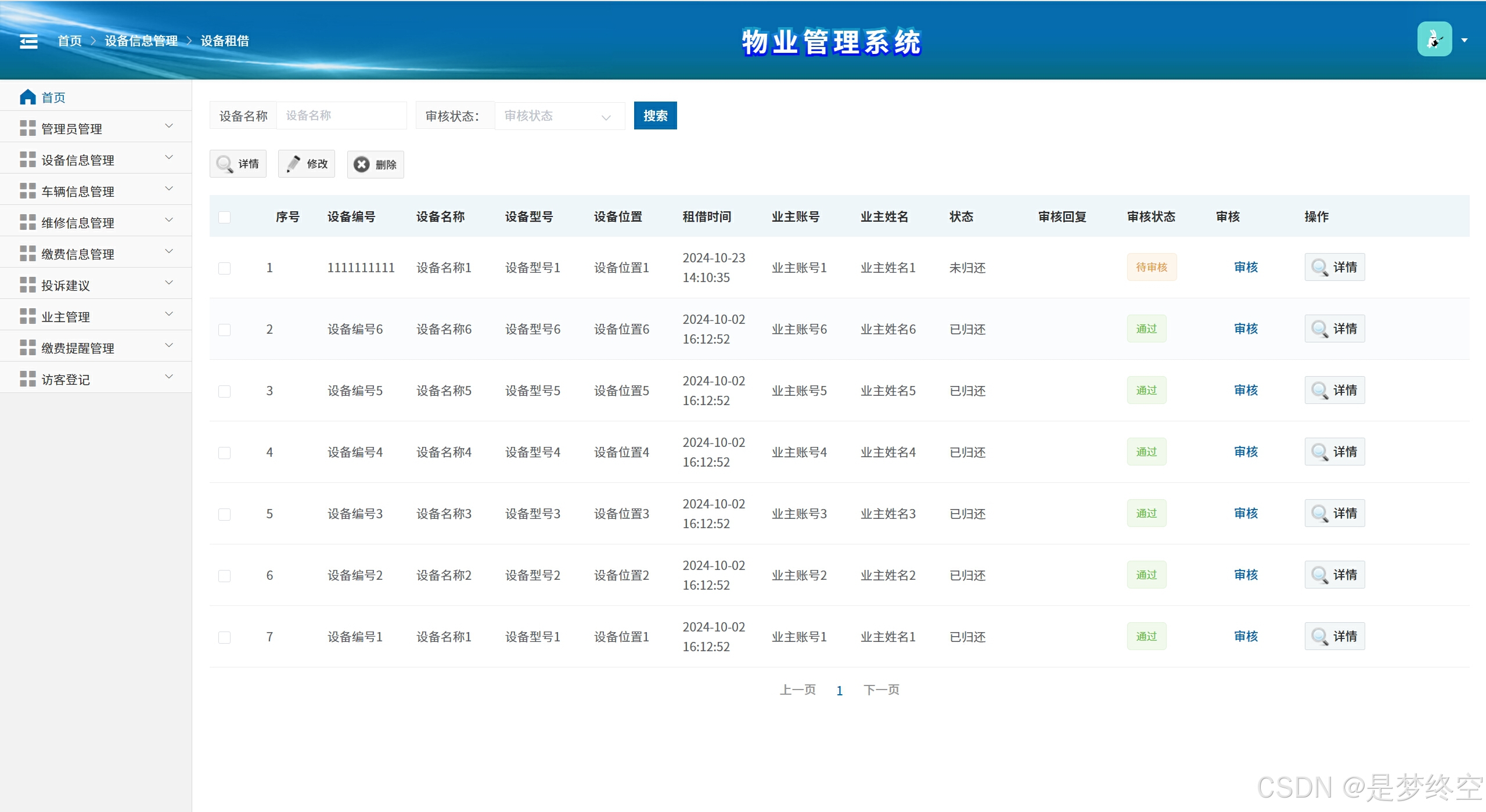Check the checkbox for row 1

(225, 268)
